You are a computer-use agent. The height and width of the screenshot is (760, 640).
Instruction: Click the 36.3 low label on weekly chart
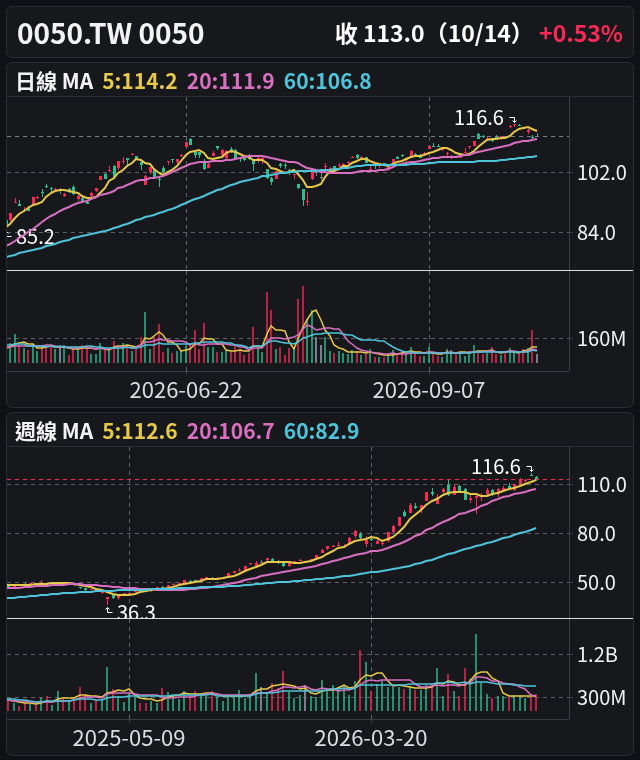136,612
